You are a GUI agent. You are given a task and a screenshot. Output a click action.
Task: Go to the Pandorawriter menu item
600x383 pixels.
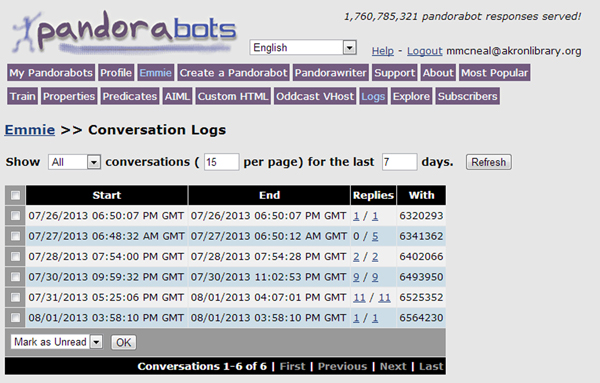pos(331,73)
